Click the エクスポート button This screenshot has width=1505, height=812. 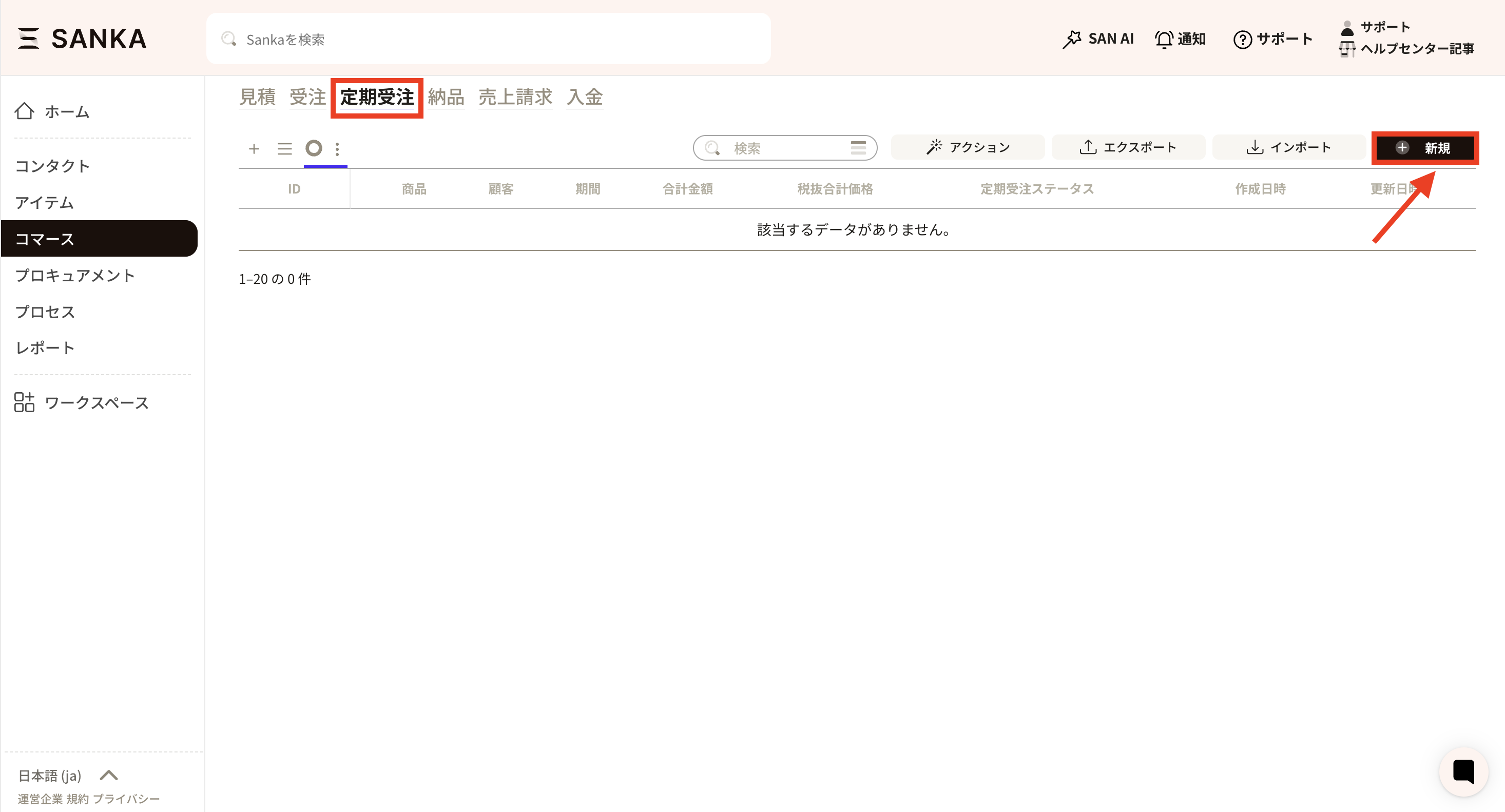(1128, 147)
